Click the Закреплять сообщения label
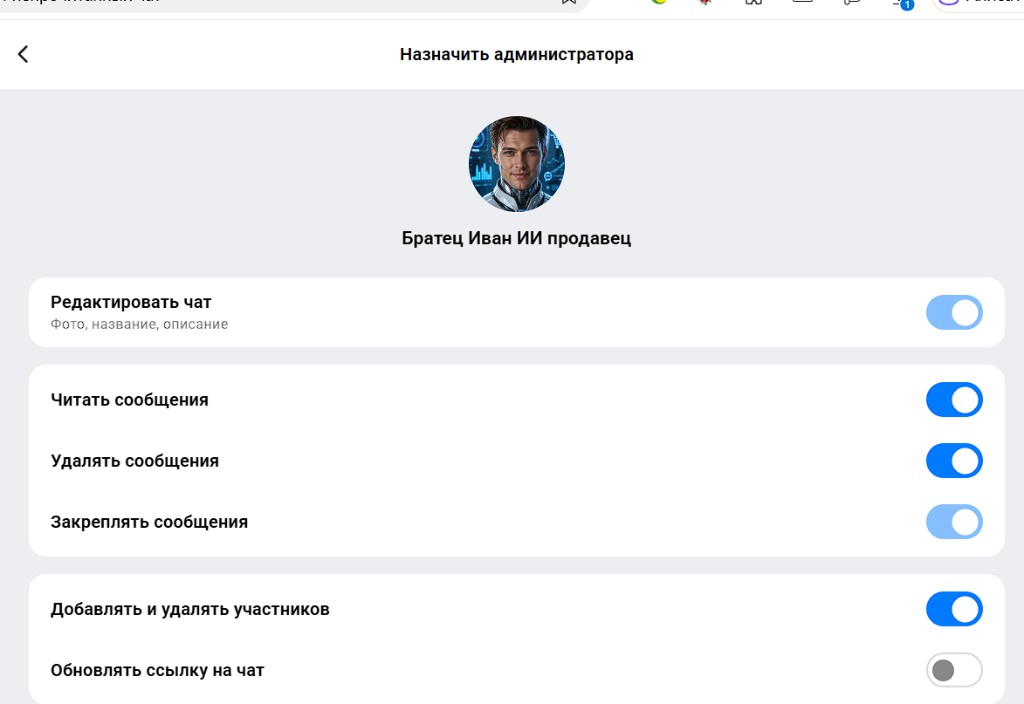This screenshot has width=1024, height=704. (149, 522)
